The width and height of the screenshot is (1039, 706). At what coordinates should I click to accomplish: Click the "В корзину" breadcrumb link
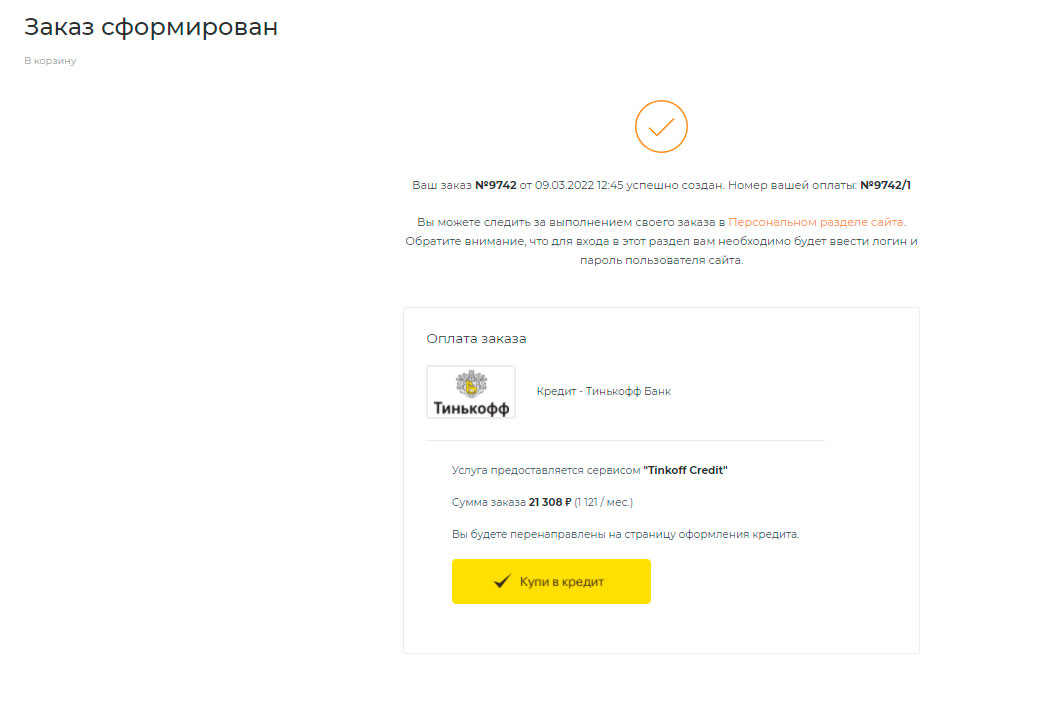(50, 61)
